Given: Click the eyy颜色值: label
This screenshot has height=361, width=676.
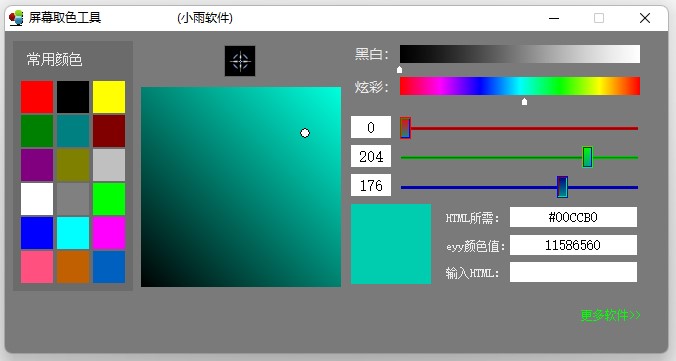Looking at the screenshot, I should [476, 246].
